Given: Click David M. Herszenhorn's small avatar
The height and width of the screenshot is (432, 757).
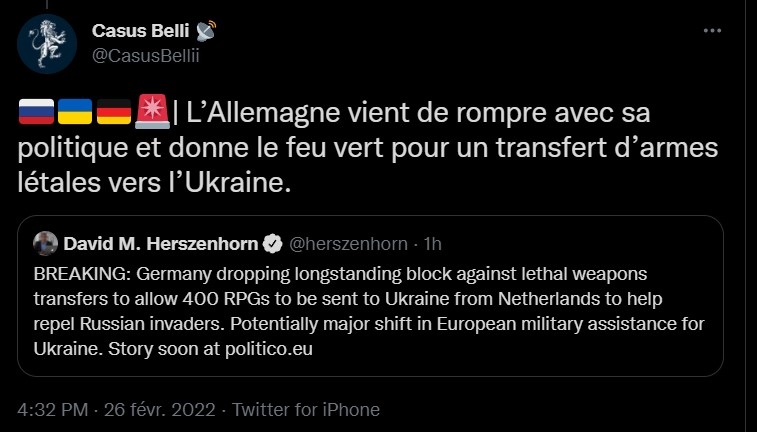Looking at the screenshot, I should click(45, 243).
